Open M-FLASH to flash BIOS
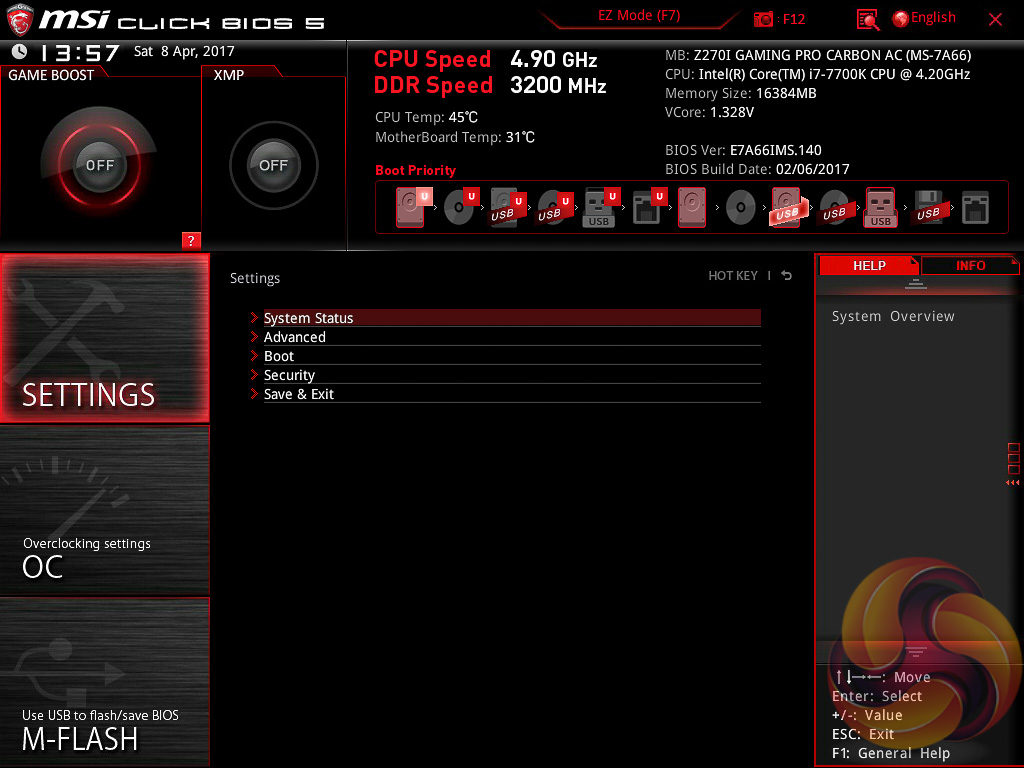1024x768 pixels. (x=104, y=682)
